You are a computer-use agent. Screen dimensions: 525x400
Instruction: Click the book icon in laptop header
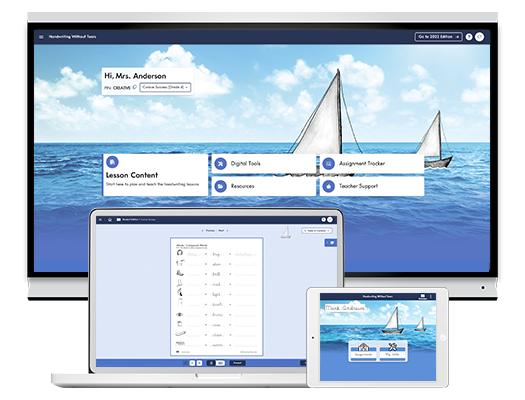point(119,220)
